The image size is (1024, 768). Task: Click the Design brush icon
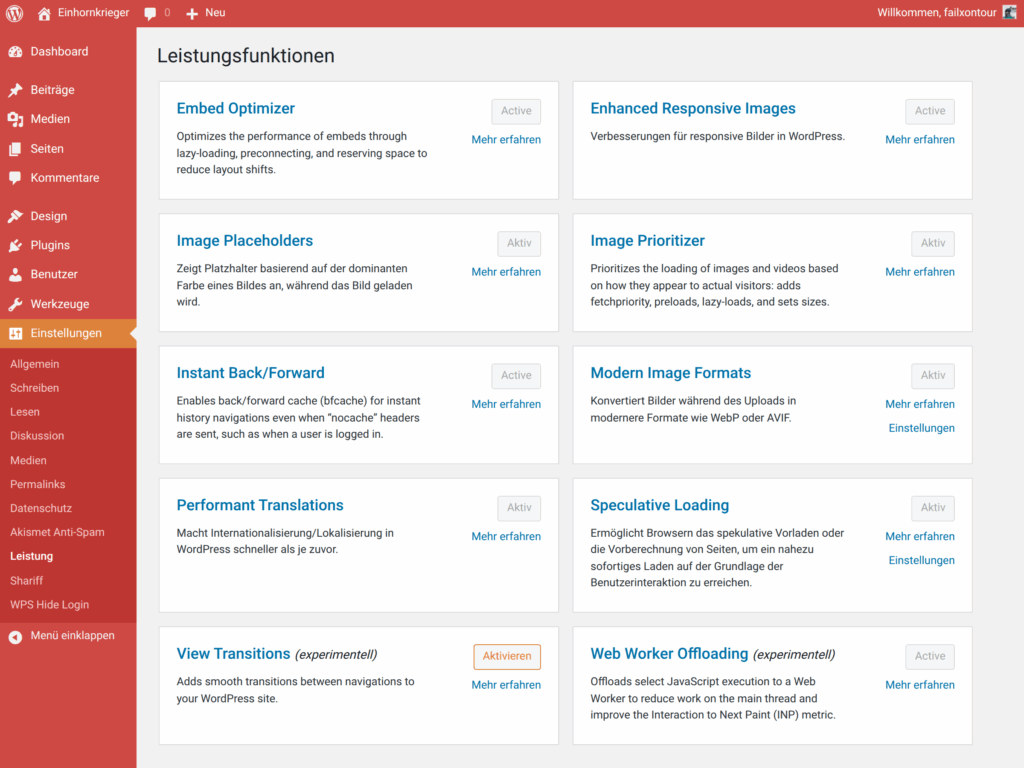[x=16, y=216]
